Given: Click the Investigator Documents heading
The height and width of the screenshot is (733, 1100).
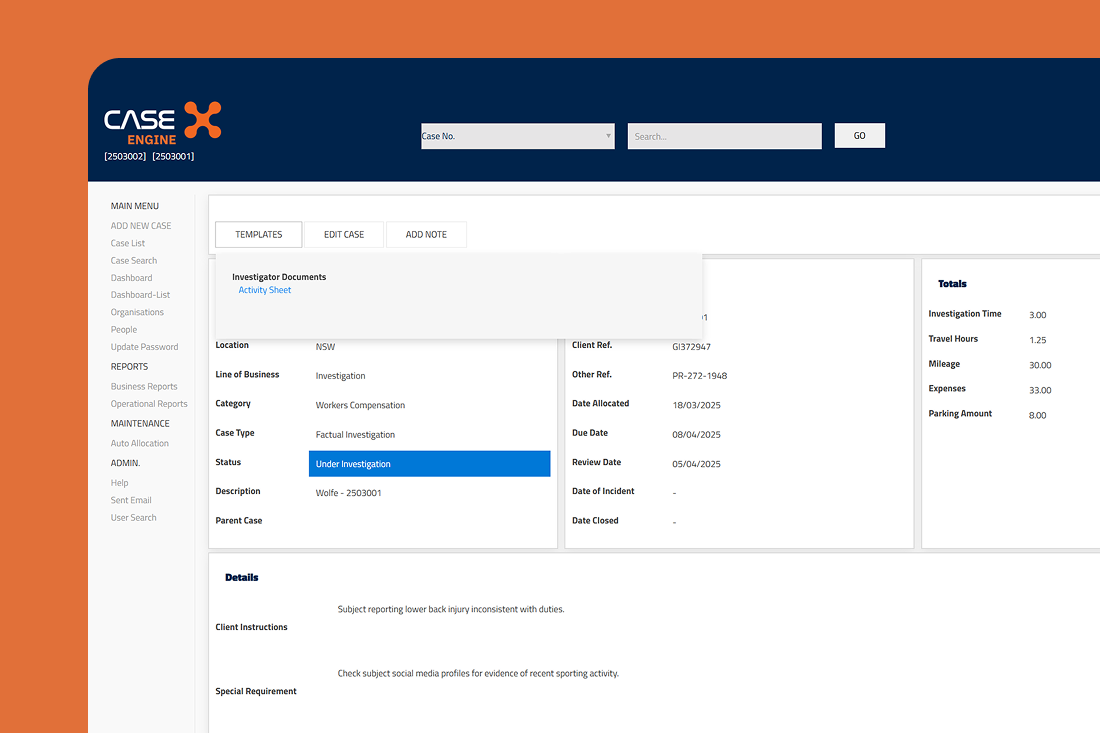Looking at the screenshot, I should point(279,277).
